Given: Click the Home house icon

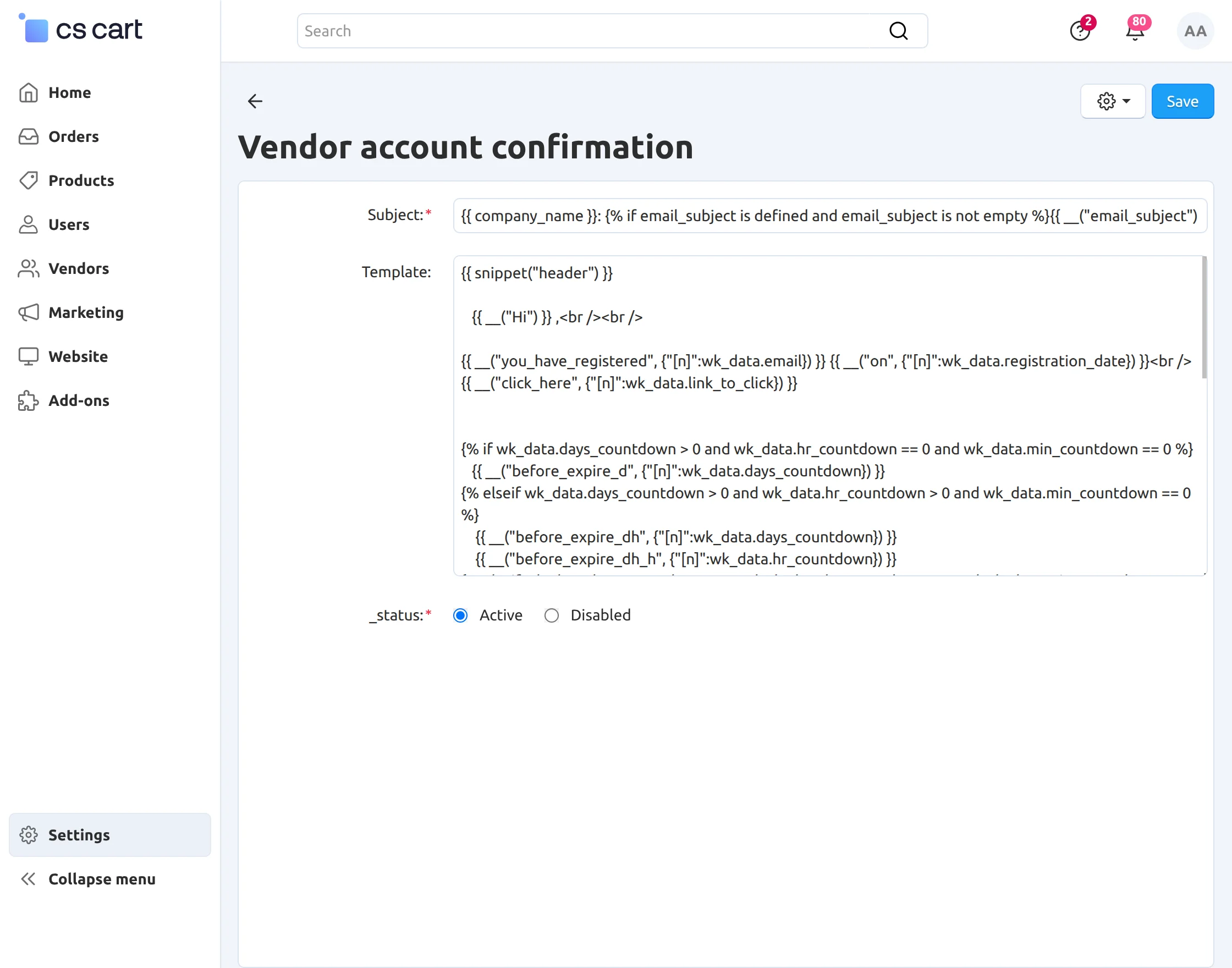Looking at the screenshot, I should 29,92.
